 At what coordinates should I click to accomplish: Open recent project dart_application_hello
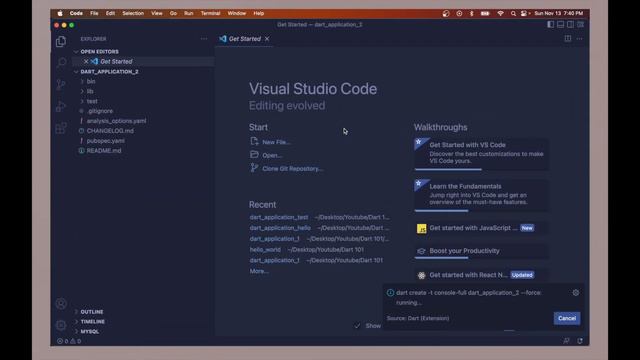[280, 228]
